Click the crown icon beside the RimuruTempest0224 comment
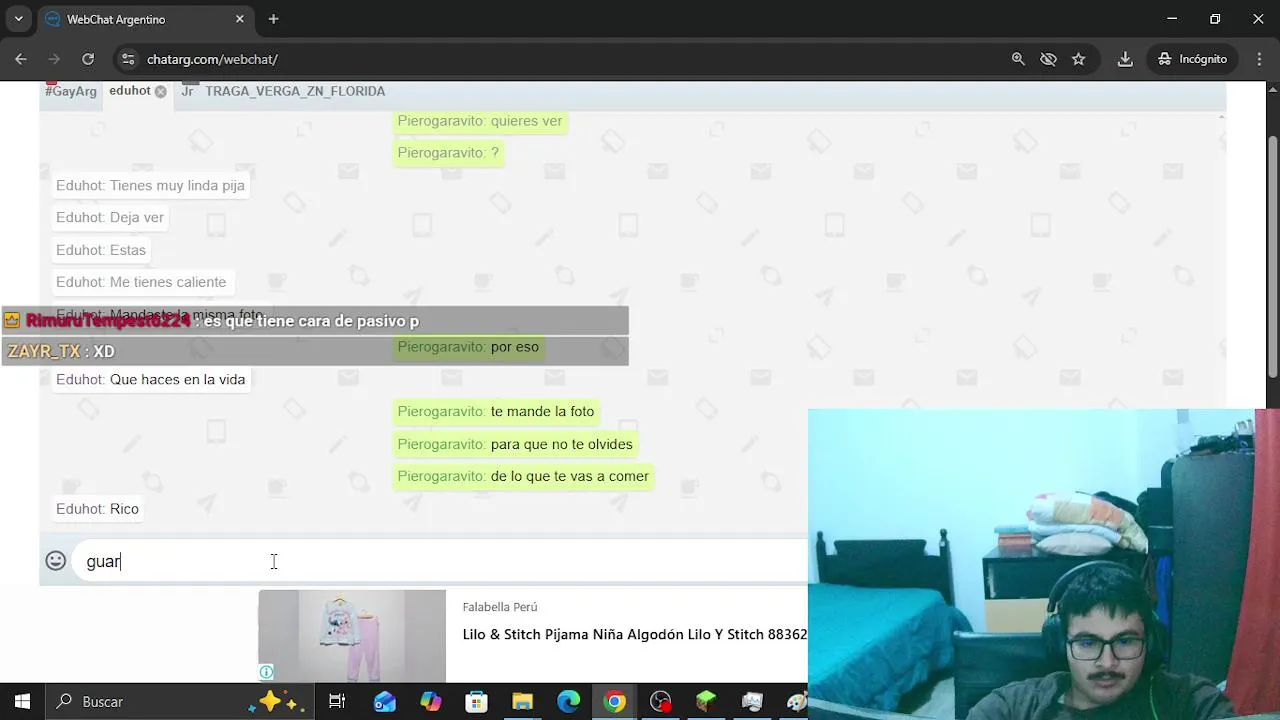 [x=12, y=321]
